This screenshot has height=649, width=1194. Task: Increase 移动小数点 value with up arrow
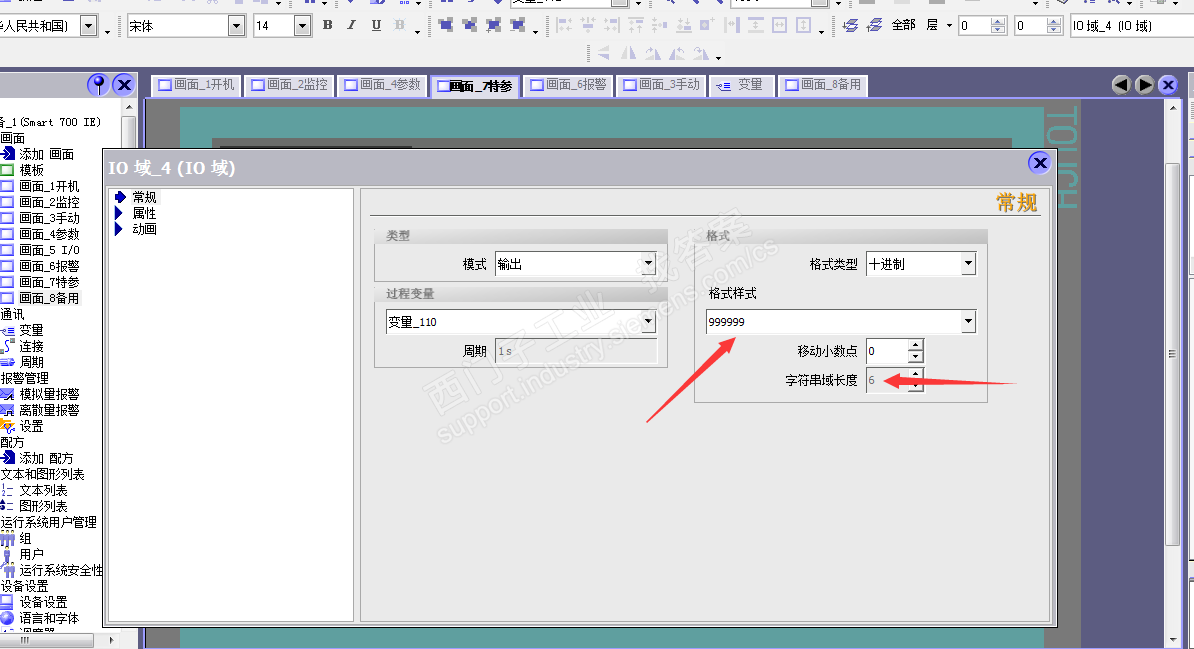915,345
